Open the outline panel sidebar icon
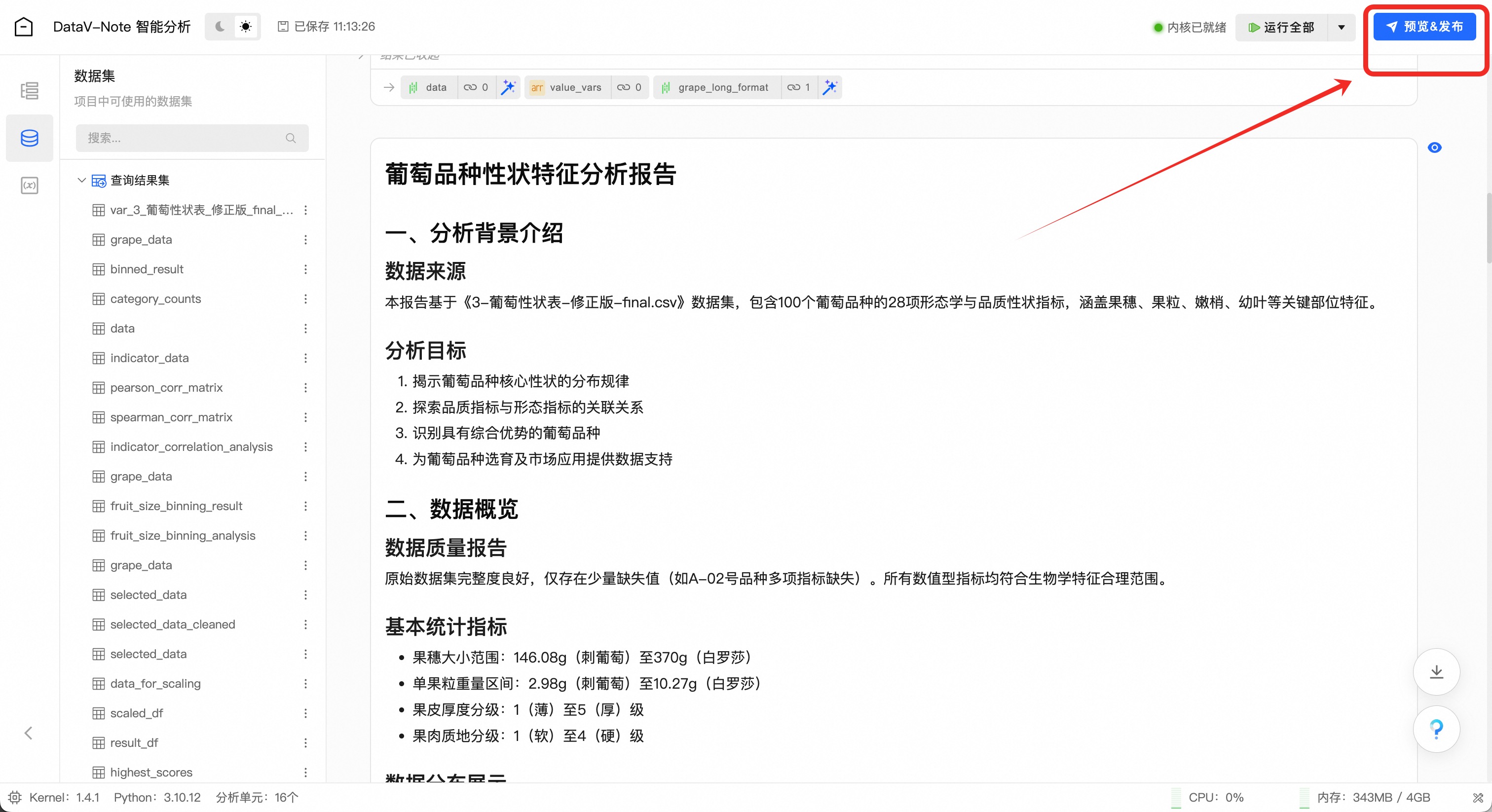Image resolution: width=1492 pixels, height=812 pixels. (30, 90)
